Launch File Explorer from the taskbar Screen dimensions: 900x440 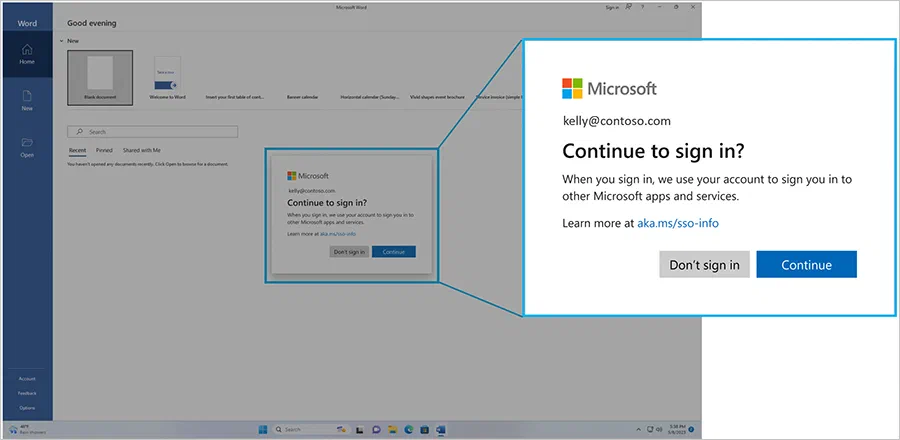pyautogui.click(x=393, y=429)
